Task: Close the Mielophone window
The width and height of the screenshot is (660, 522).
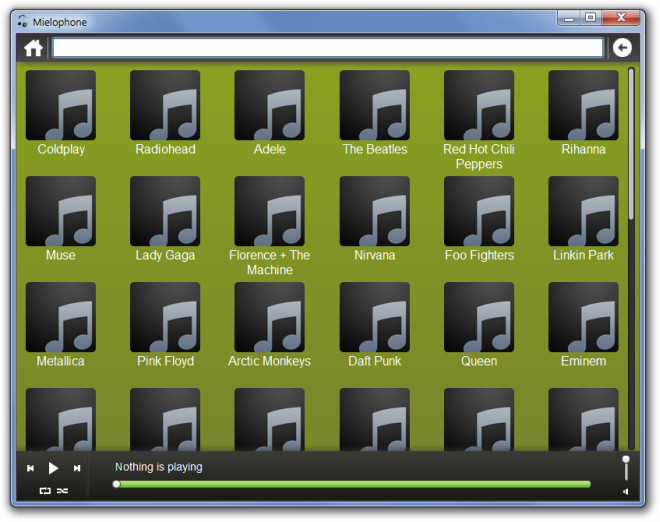Action: coord(621,18)
